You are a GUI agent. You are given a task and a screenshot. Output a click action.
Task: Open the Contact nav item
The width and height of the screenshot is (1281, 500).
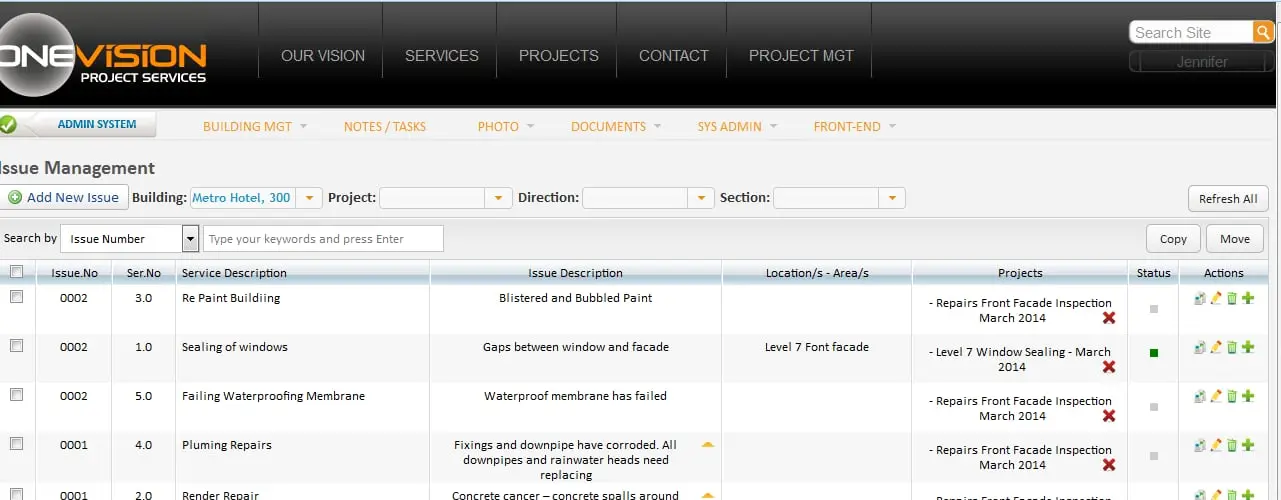coord(674,56)
